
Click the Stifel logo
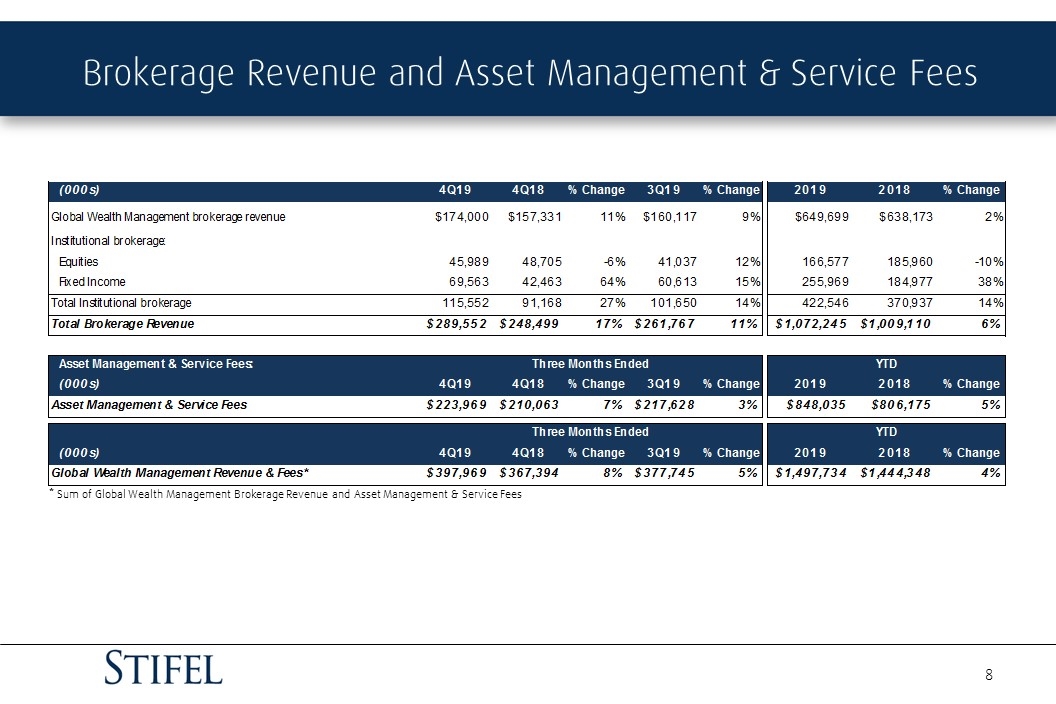163,668
